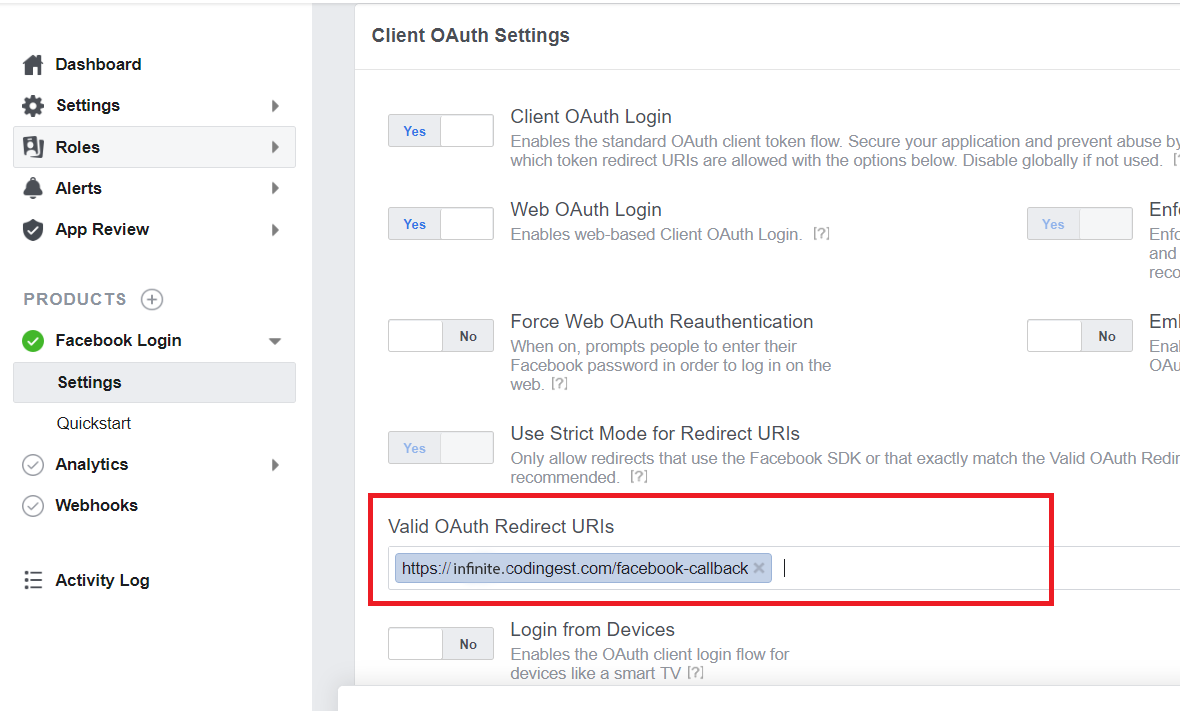Enable the Login from Devices toggle
Image resolution: width=1180 pixels, height=711 pixels.
pyautogui.click(x=440, y=644)
